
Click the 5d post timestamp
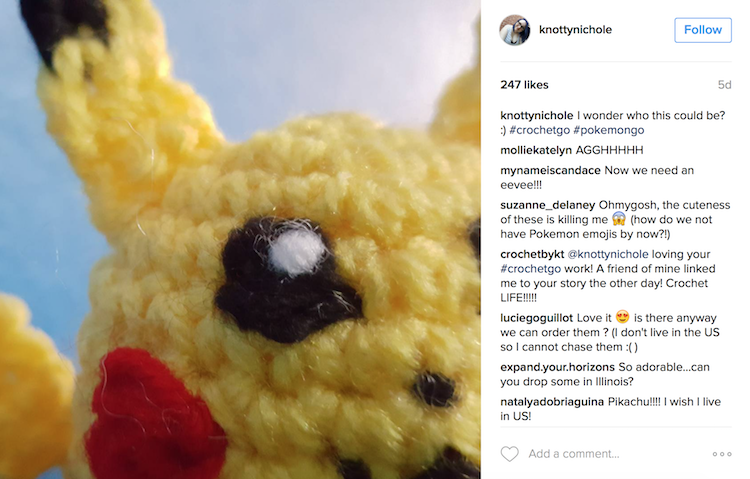click(724, 85)
